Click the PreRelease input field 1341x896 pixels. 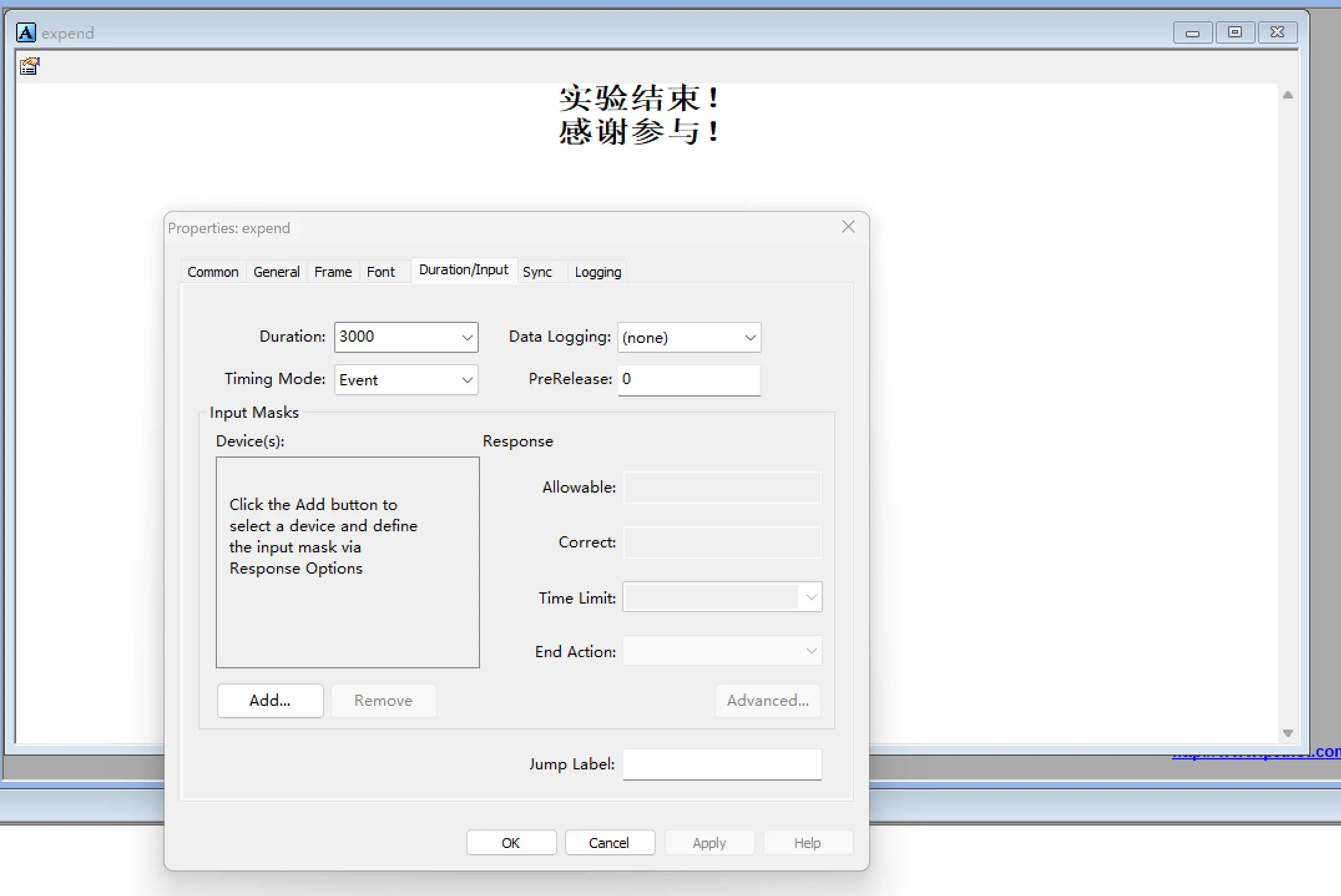[x=690, y=380]
